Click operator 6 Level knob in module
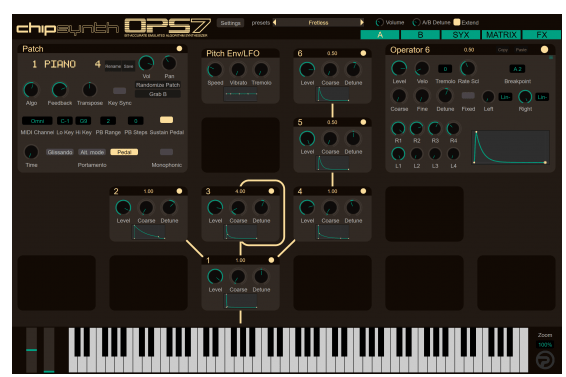Image resolution: width=566 pixels, height=377 pixels. click(307, 70)
